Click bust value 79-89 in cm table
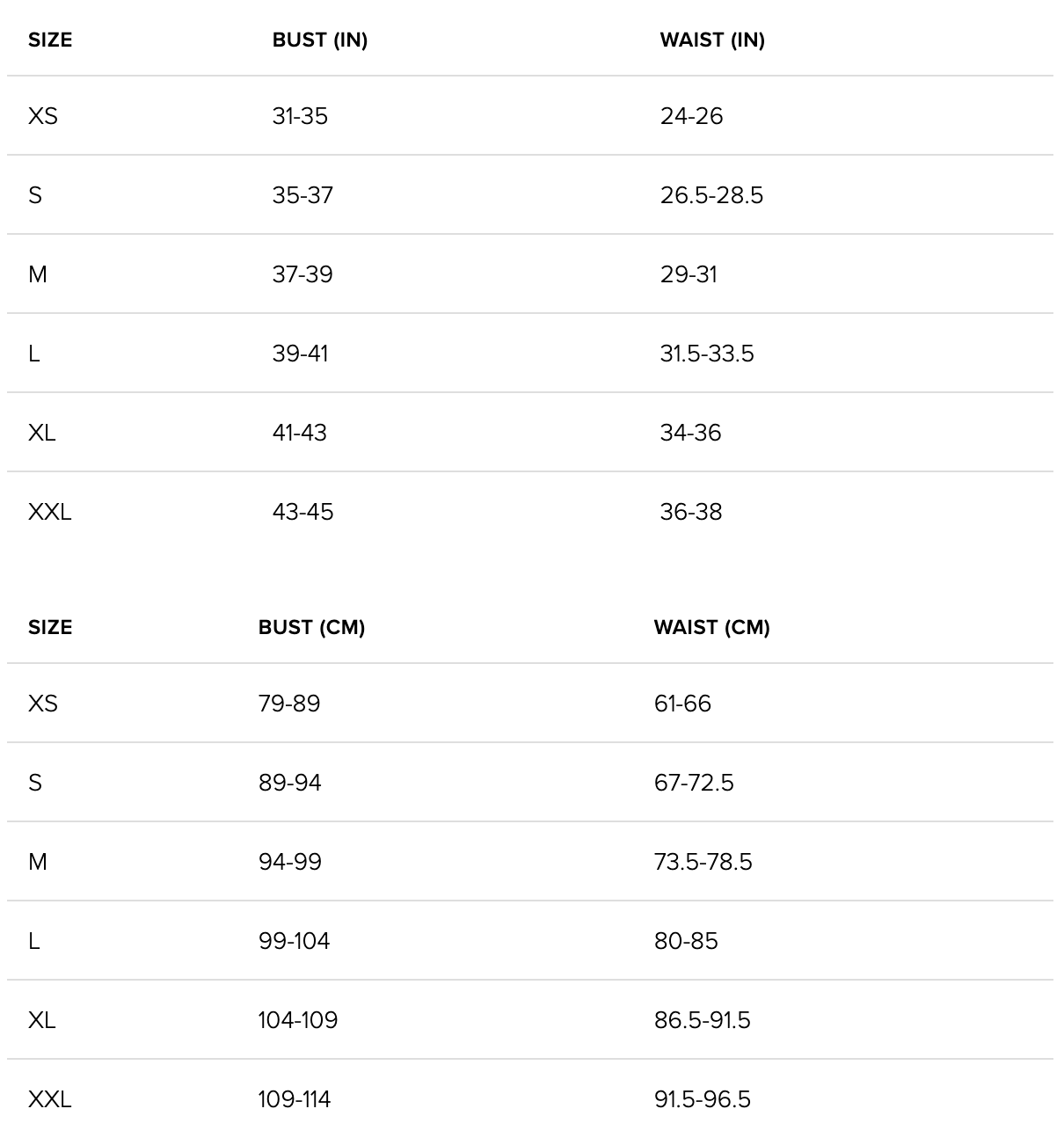The height and width of the screenshot is (1138, 1064). (x=289, y=704)
